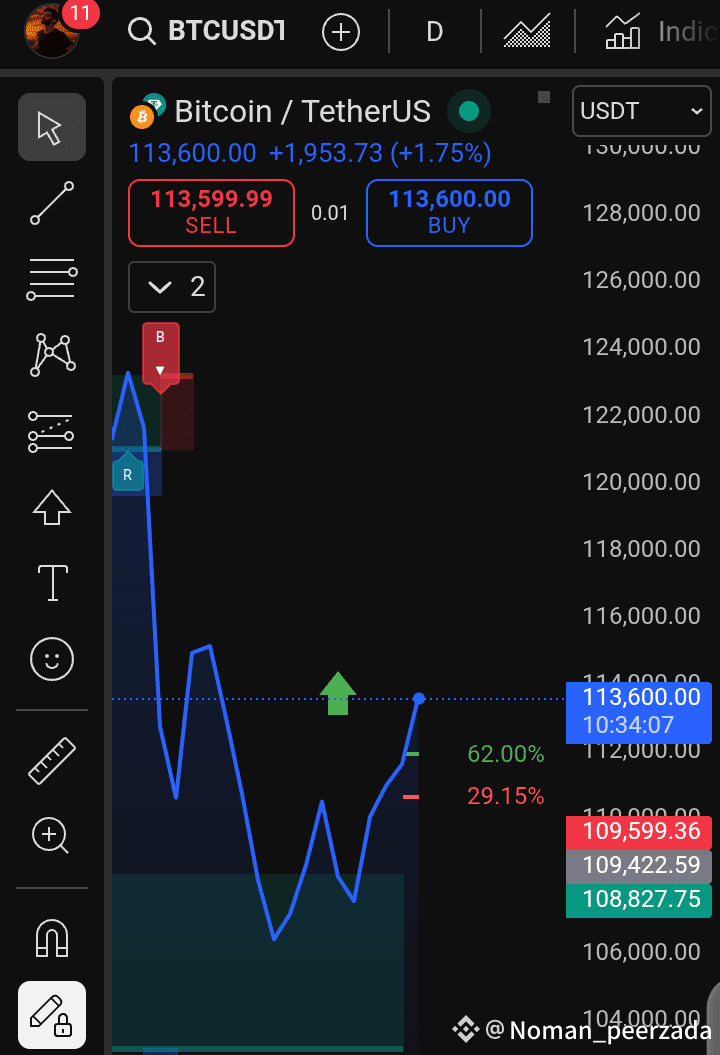This screenshot has width=720, height=1055.
Task: Click the +1,953.73 (+1.75%) change value
Action: 380,153
